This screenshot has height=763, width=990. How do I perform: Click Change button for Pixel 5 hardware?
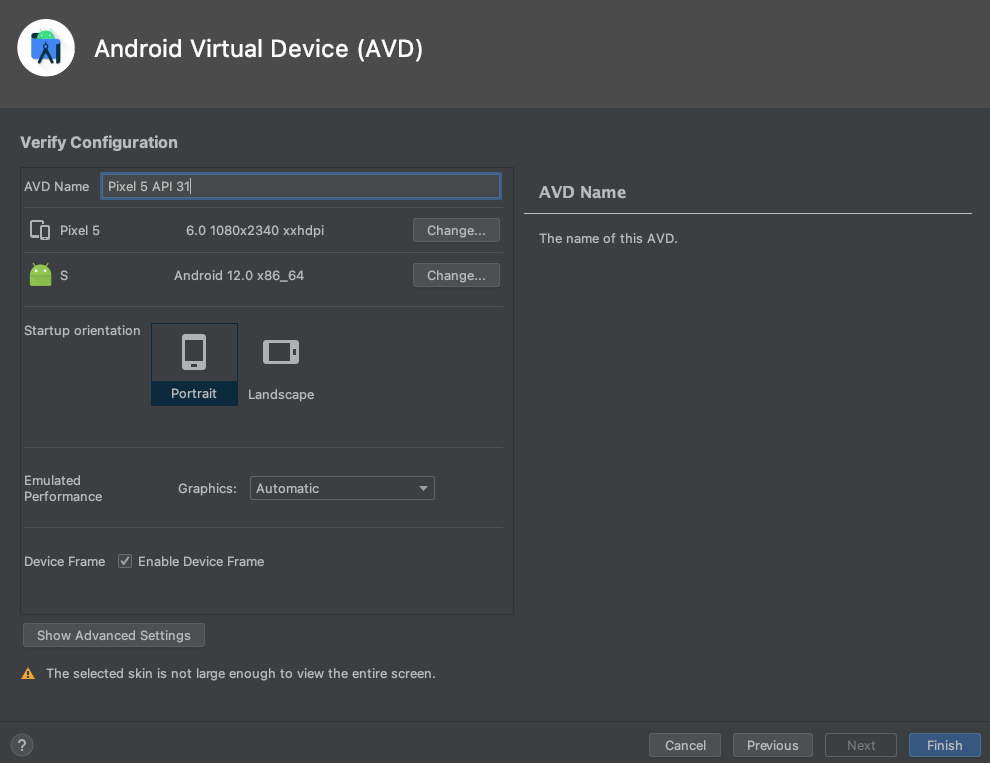click(456, 231)
